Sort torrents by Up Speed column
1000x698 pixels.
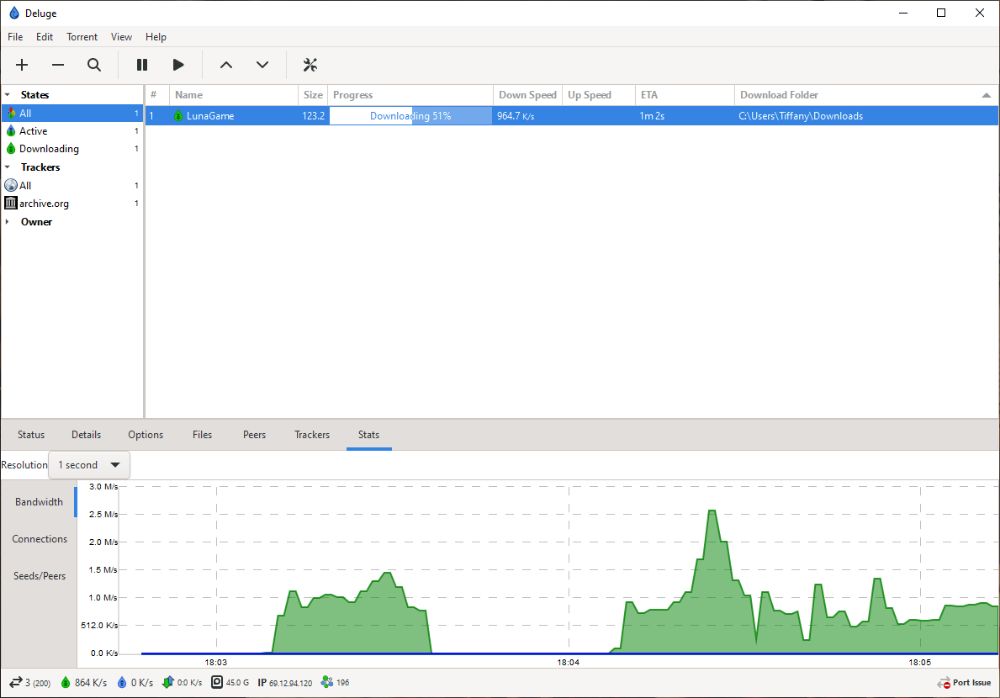click(x=599, y=95)
